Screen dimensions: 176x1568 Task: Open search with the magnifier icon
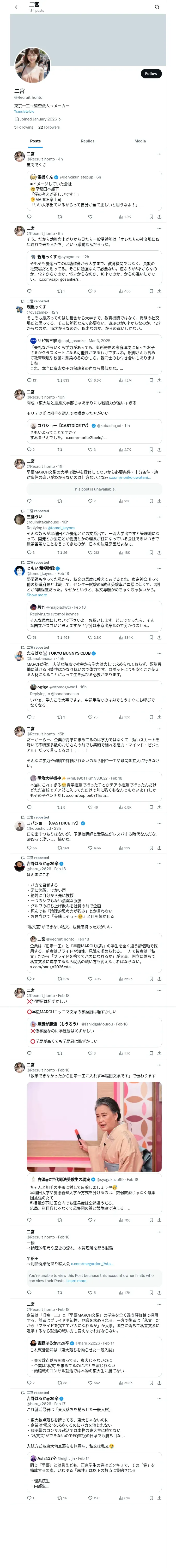click(157, 7)
